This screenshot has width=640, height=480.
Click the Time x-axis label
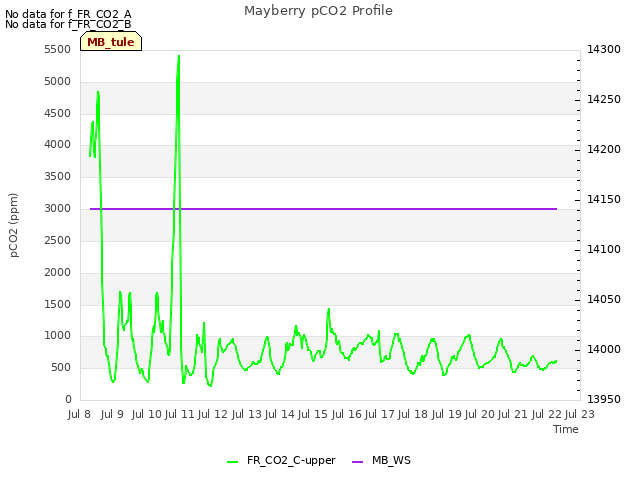pos(566,429)
